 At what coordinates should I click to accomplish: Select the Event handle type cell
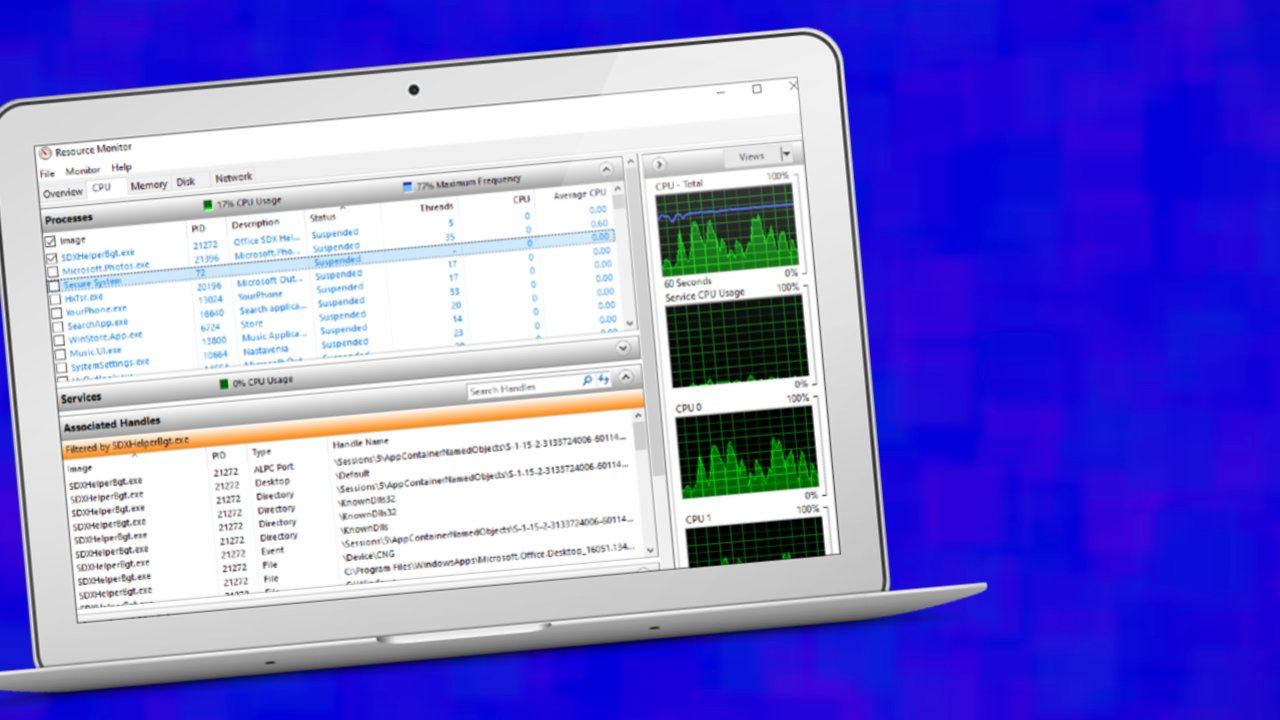pyautogui.click(x=272, y=550)
